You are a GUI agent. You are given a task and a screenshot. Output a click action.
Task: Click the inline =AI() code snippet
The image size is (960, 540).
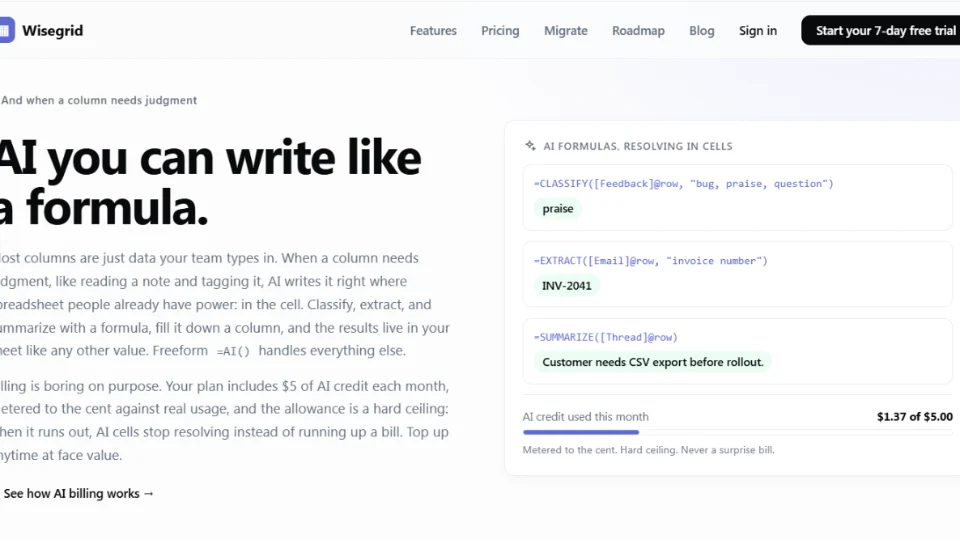coord(233,351)
